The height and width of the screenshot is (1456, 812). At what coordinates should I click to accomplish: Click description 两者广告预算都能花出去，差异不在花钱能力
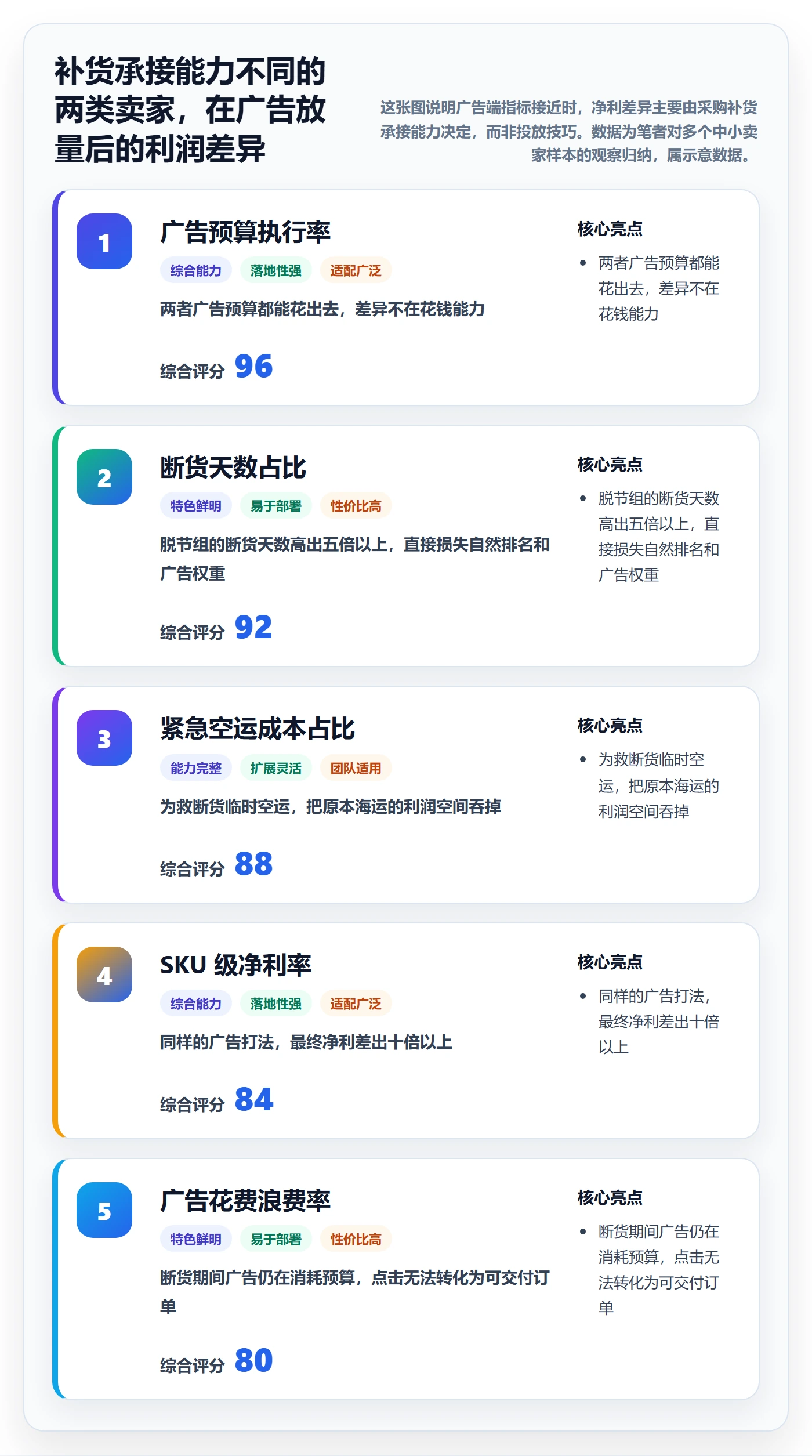(x=322, y=309)
